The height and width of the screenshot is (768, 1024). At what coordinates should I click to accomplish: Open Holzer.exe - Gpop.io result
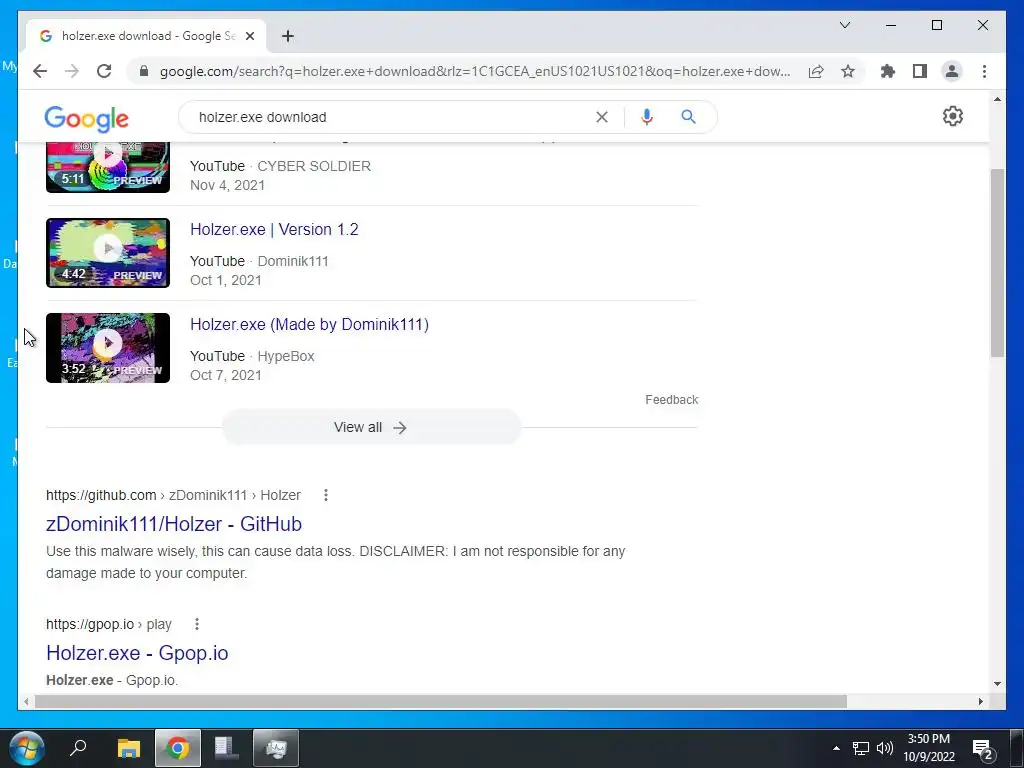pos(137,653)
